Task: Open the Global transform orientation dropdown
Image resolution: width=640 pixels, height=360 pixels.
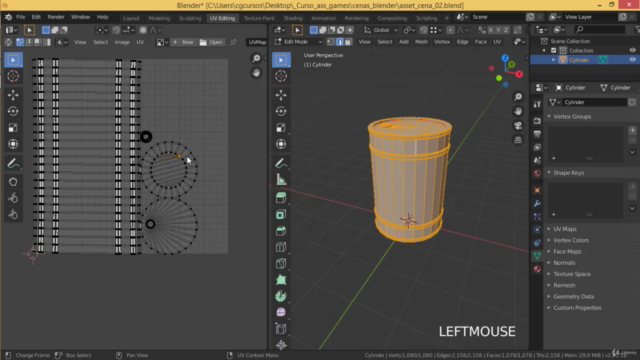Action: coord(381,30)
